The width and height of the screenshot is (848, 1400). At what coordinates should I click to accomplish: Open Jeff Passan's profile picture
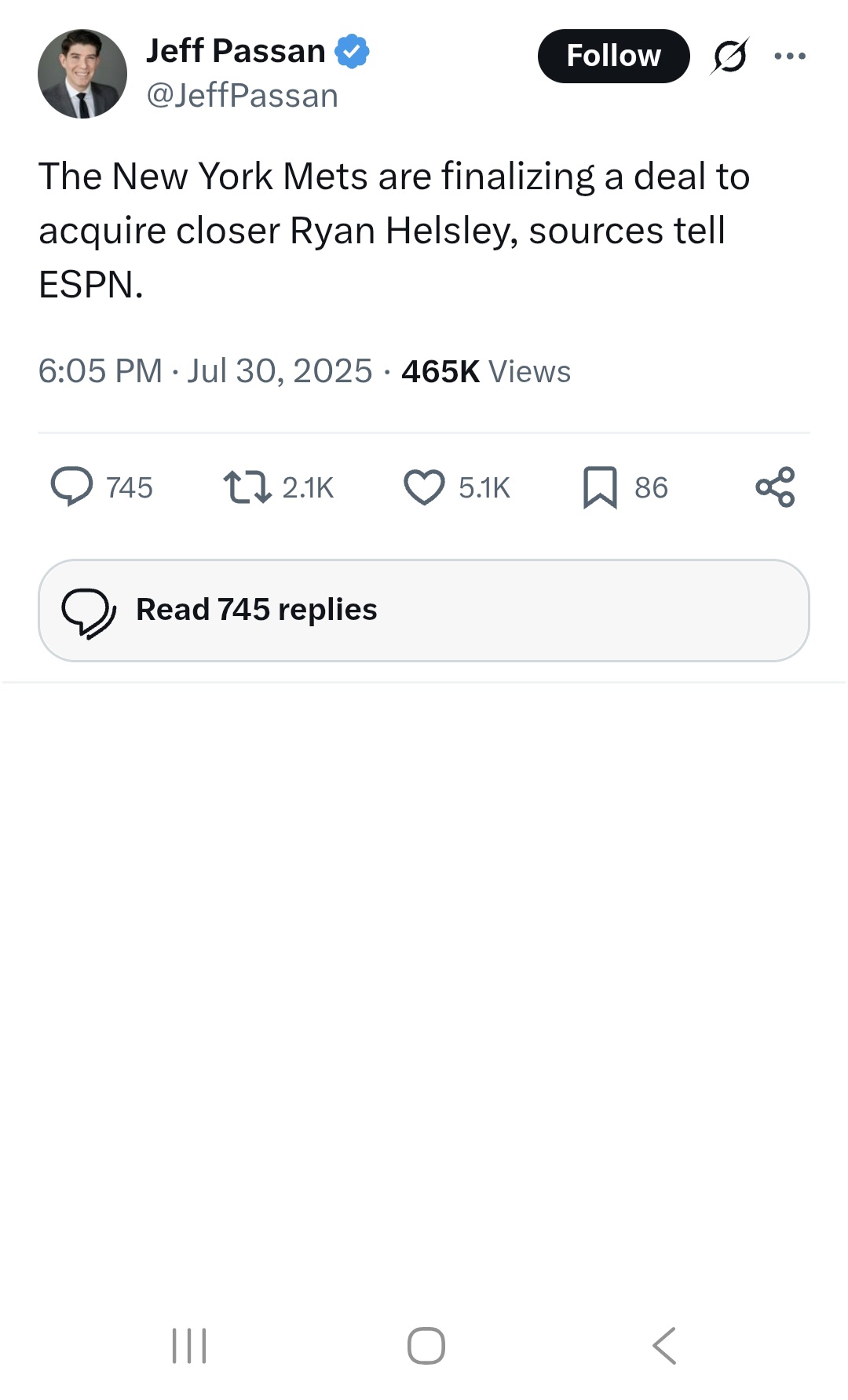(x=81, y=72)
